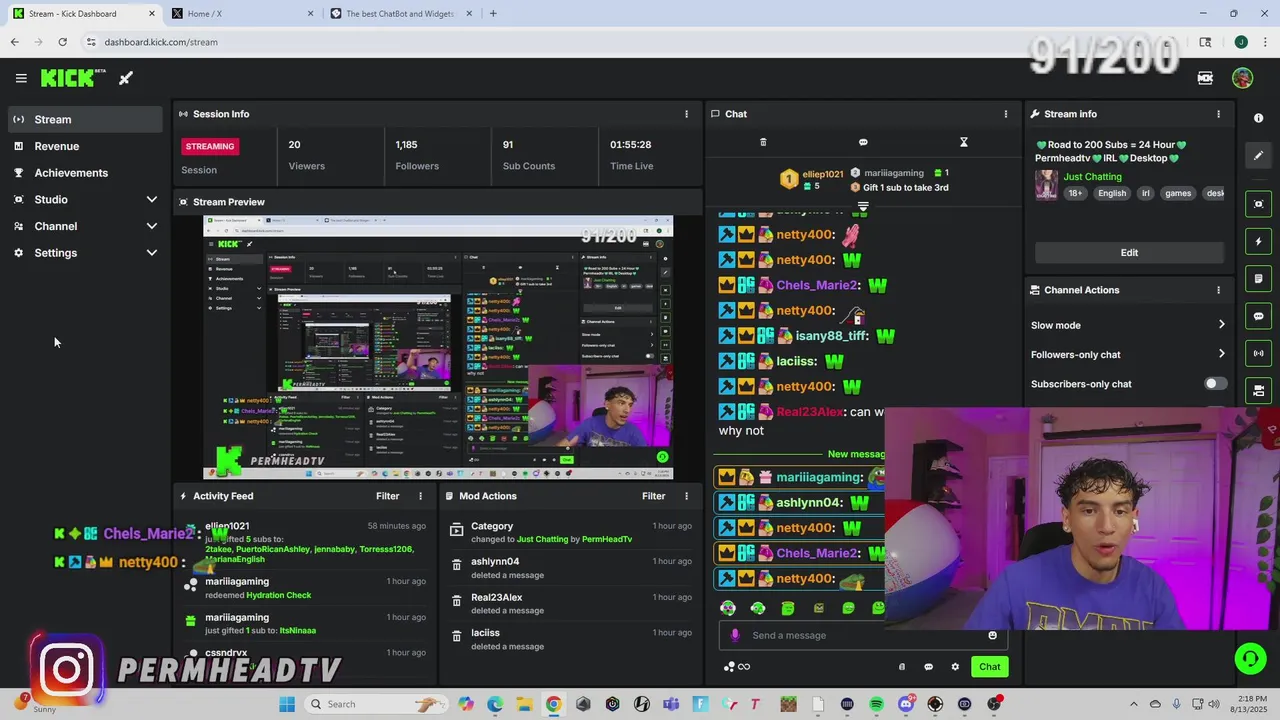This screenshot has width=1280, height=720.
Task: Select Achievements in the sidebar
Action: click(x=85, y=173)
